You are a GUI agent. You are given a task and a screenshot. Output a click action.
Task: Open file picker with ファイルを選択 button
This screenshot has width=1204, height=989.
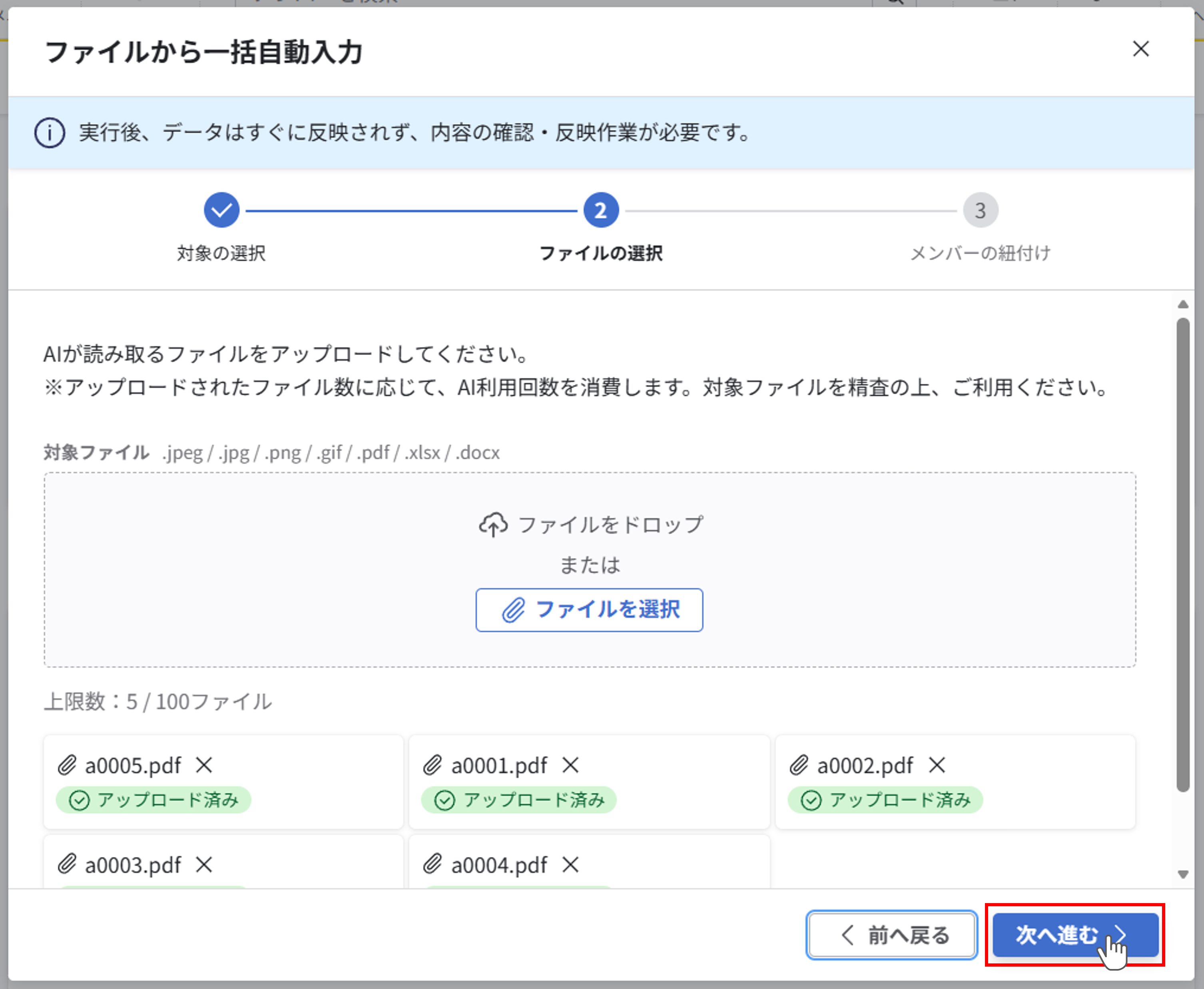click(x=589, y=609)
